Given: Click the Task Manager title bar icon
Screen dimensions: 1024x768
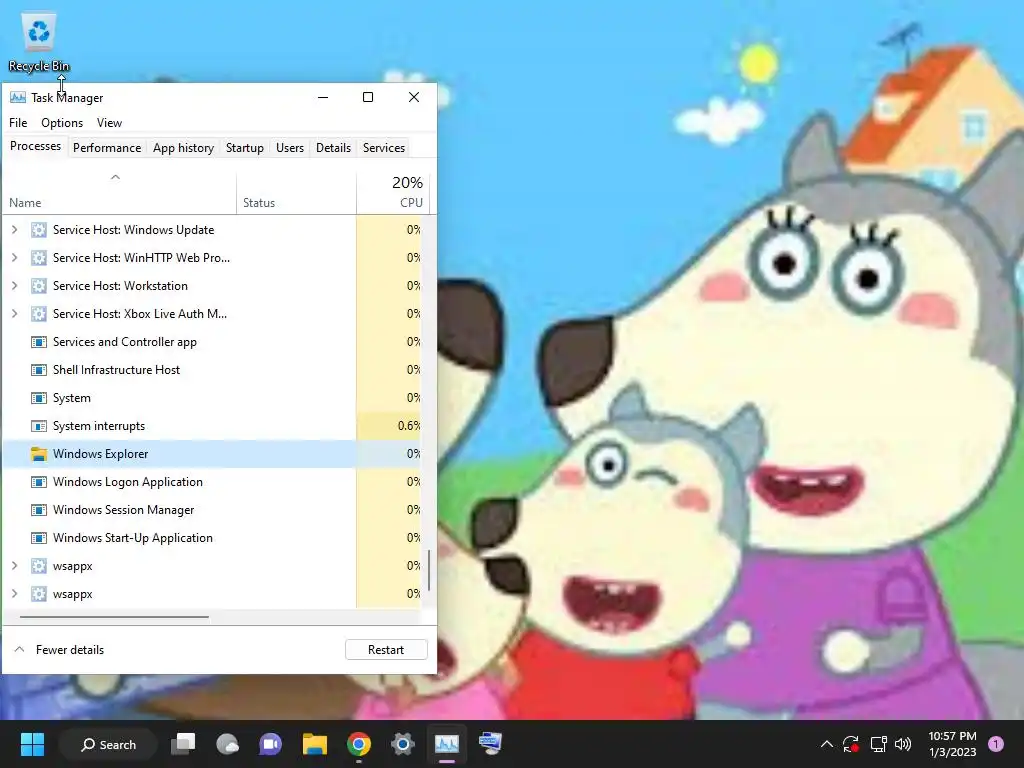Looking at the screenshot, I should pos(18,97).
